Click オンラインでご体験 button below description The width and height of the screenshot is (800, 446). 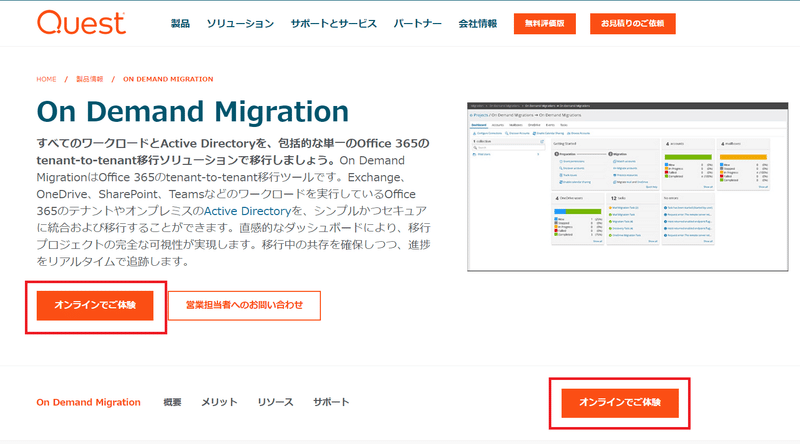(95, 305)
